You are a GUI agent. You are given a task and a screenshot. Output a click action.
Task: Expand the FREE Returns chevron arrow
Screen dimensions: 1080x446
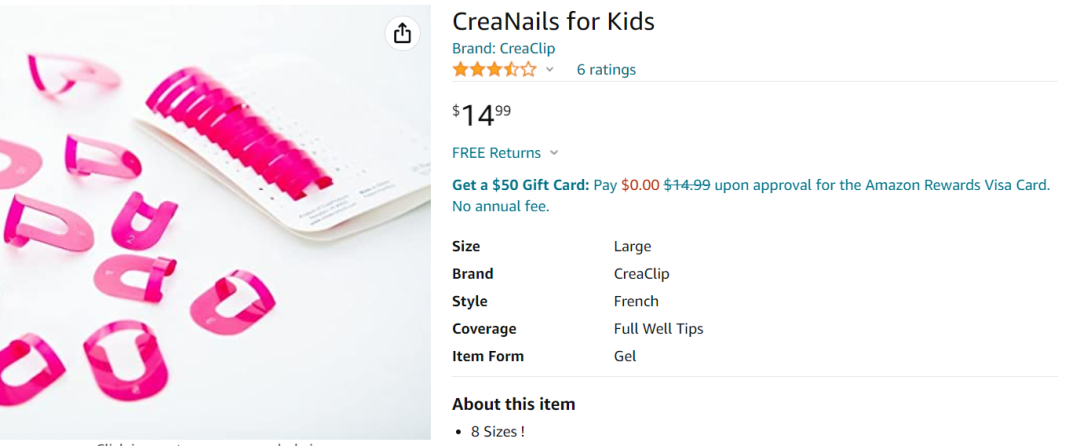554,153
